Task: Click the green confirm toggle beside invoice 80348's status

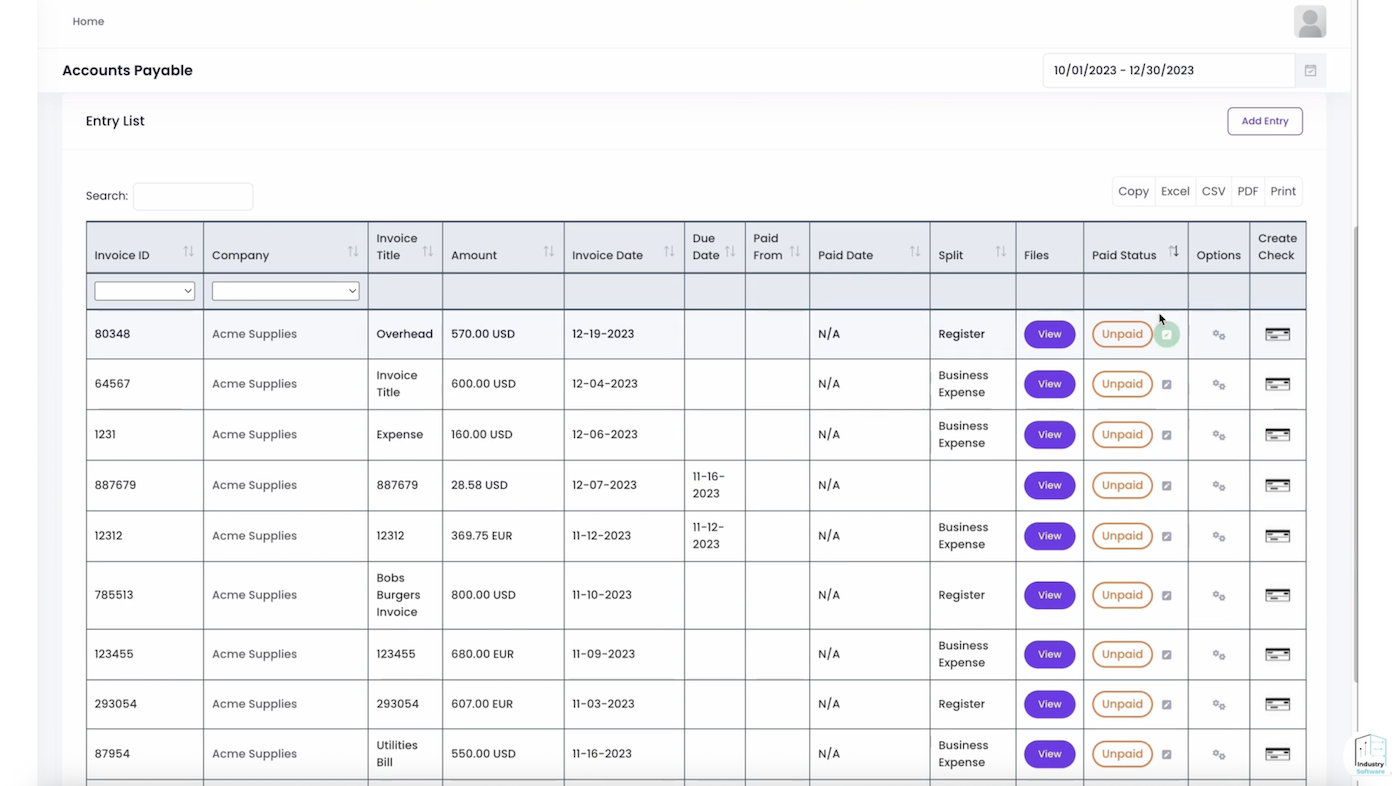Action: (1166, 334)
